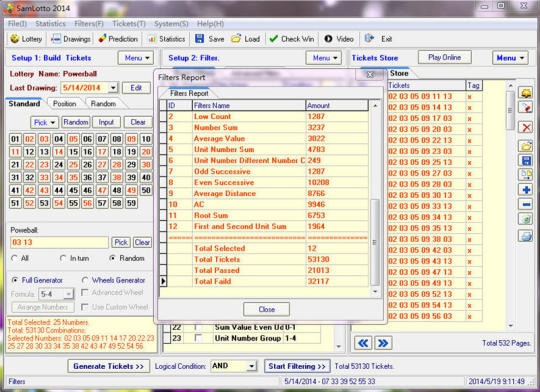Add a ticket with the blue plus icon
This screenshot has height=392, width=540.
[x=526, y=189]
